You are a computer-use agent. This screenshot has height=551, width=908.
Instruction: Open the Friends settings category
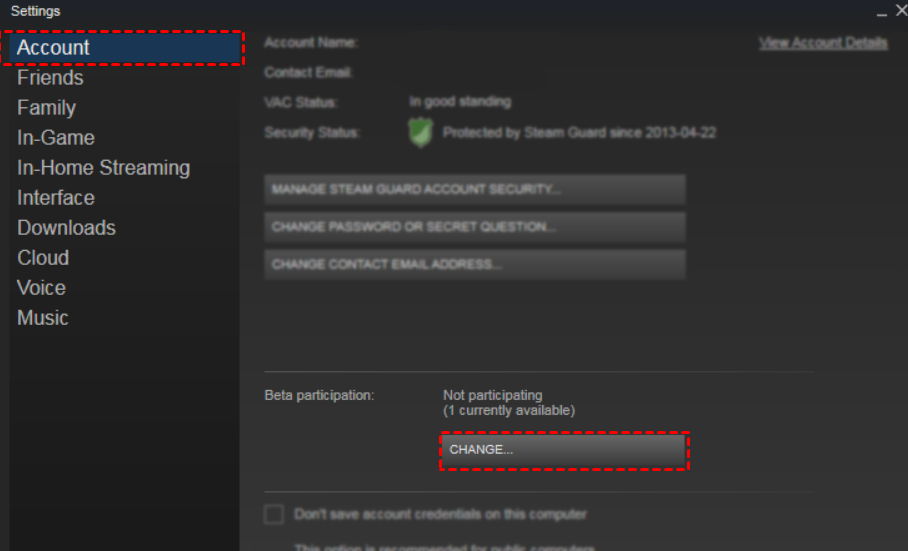click(x=50, y=78)
